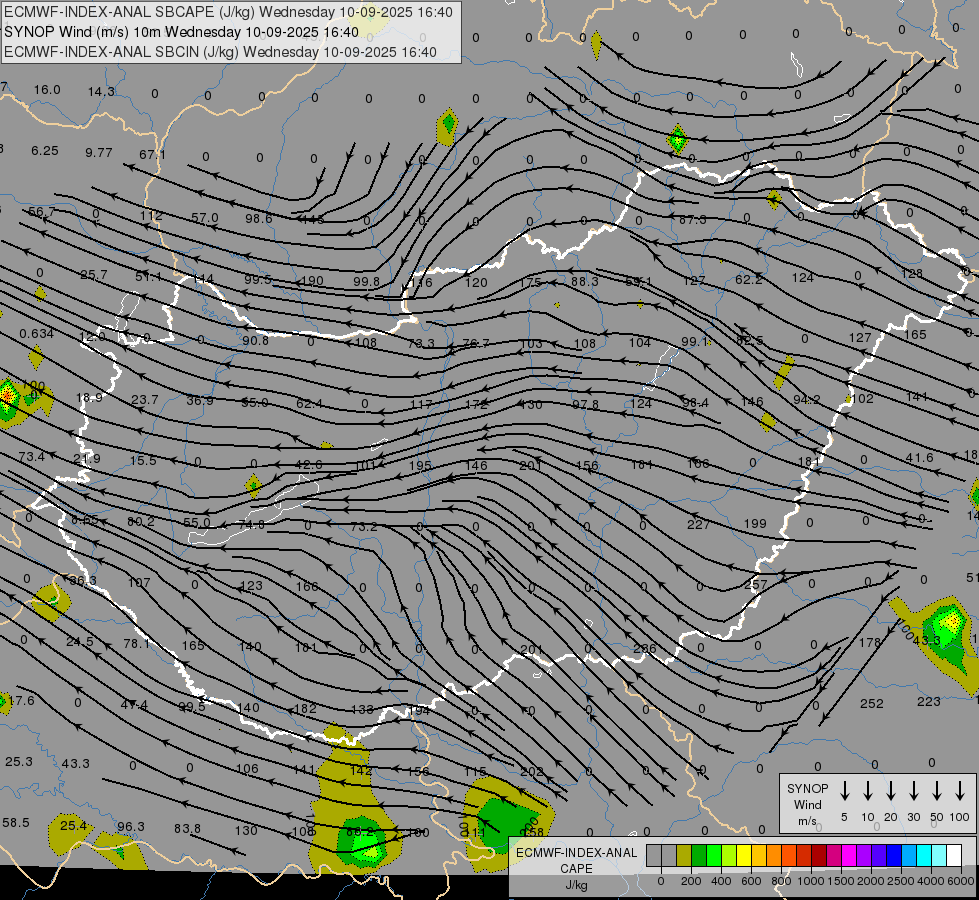979x900 pixels.
Task: Click the 252 value on the map
Action: point(872,703)
